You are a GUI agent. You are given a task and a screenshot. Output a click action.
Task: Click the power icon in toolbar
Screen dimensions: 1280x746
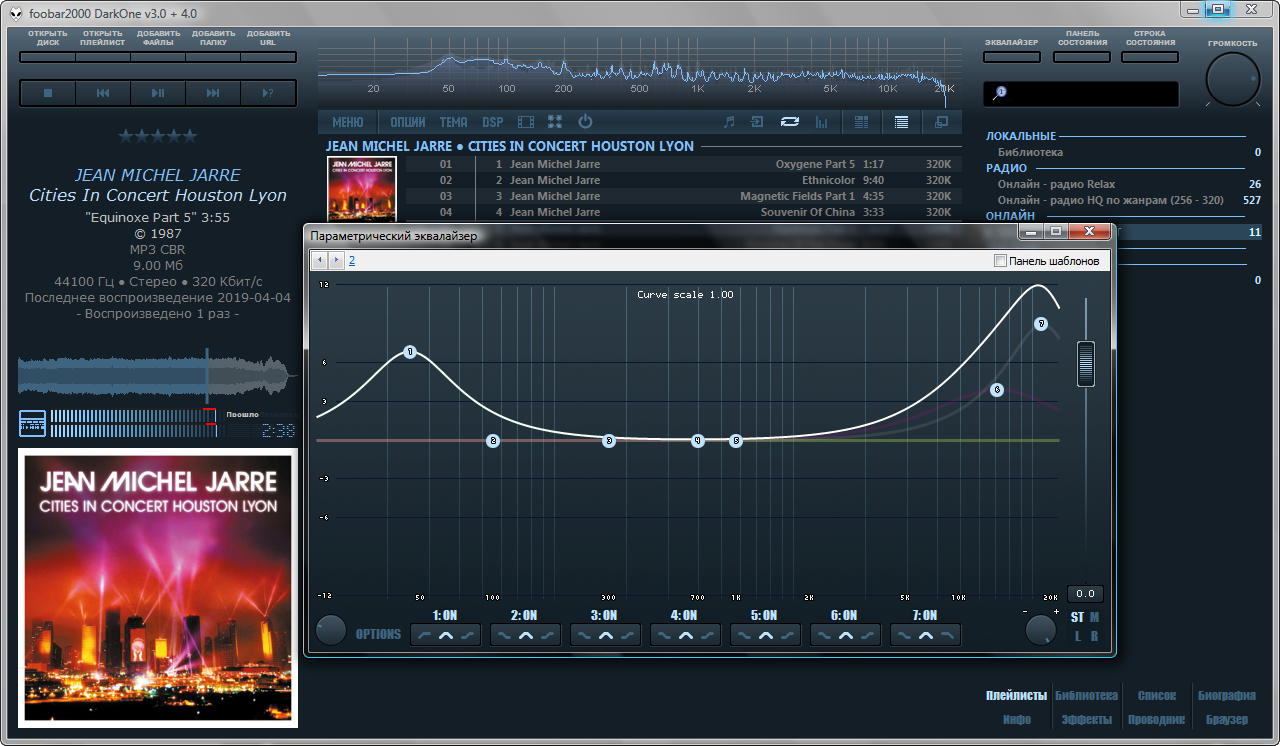[586, 122]
